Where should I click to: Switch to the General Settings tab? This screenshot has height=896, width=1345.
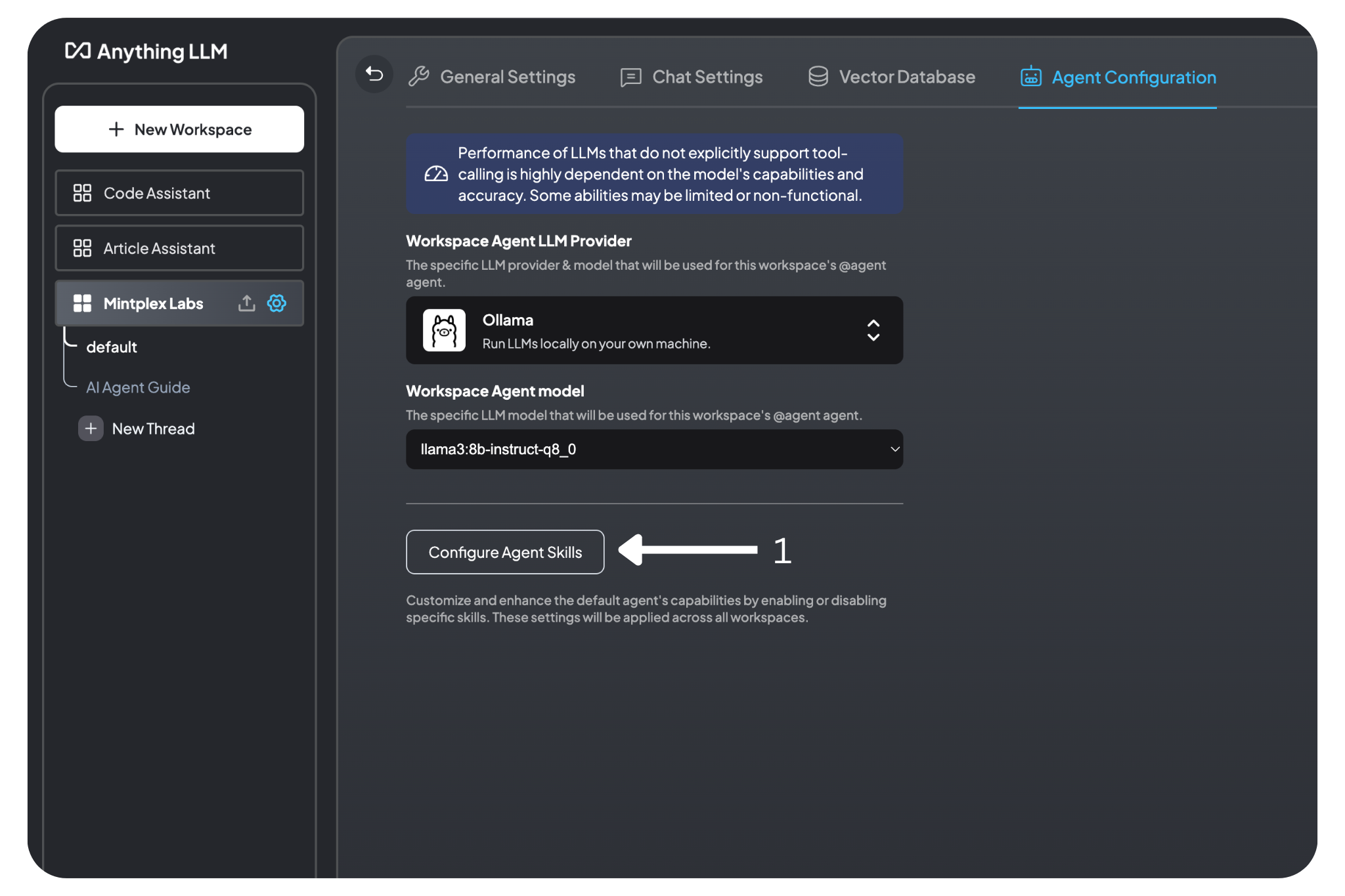click(494, 76)
